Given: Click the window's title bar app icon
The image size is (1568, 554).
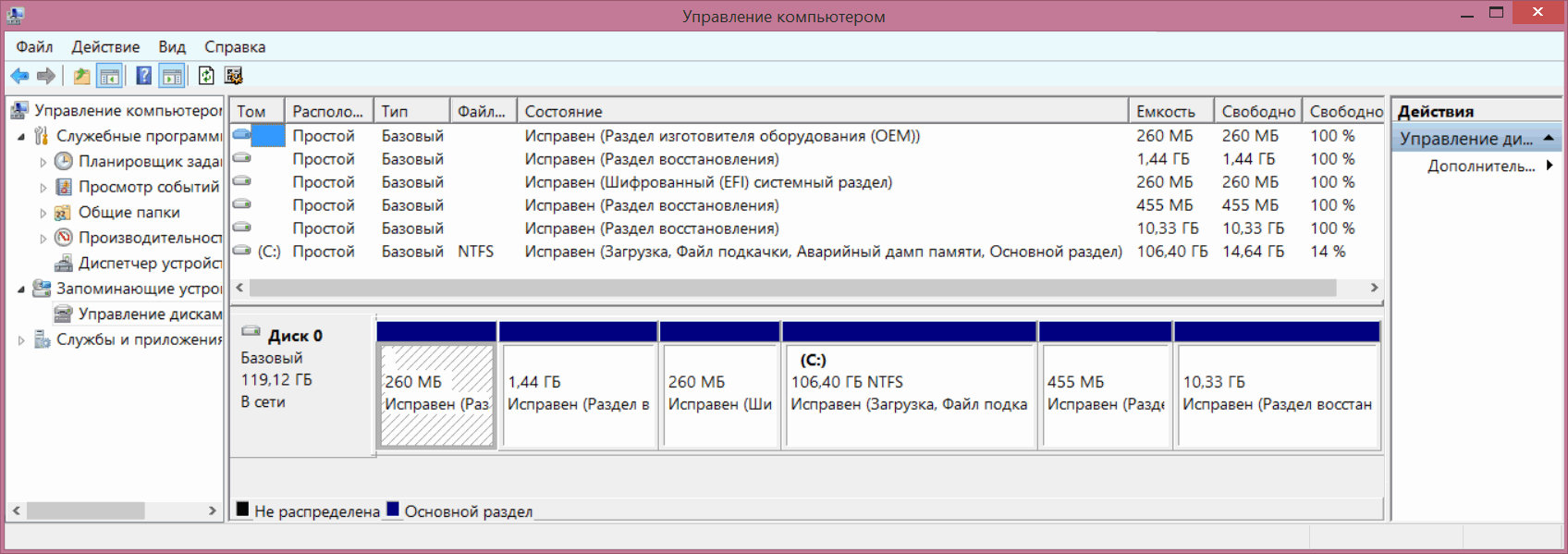Looking at the screenshot, I should point(15,15).
